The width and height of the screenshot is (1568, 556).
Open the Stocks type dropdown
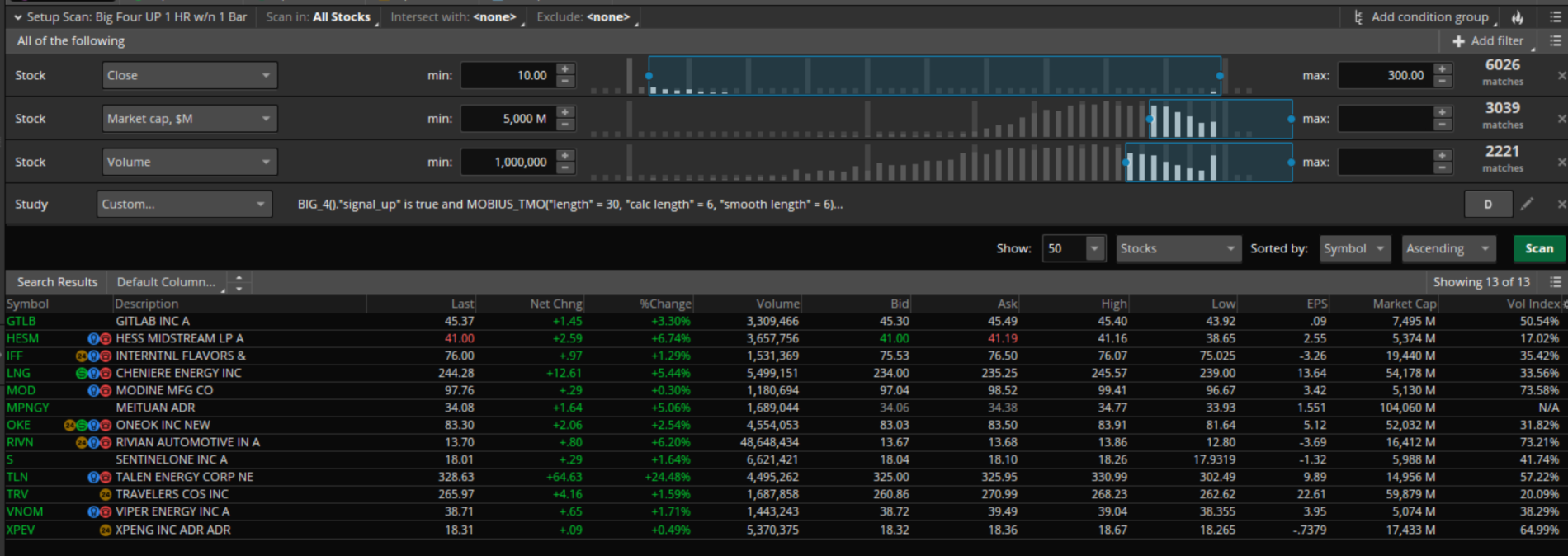tap(1178, 248)
